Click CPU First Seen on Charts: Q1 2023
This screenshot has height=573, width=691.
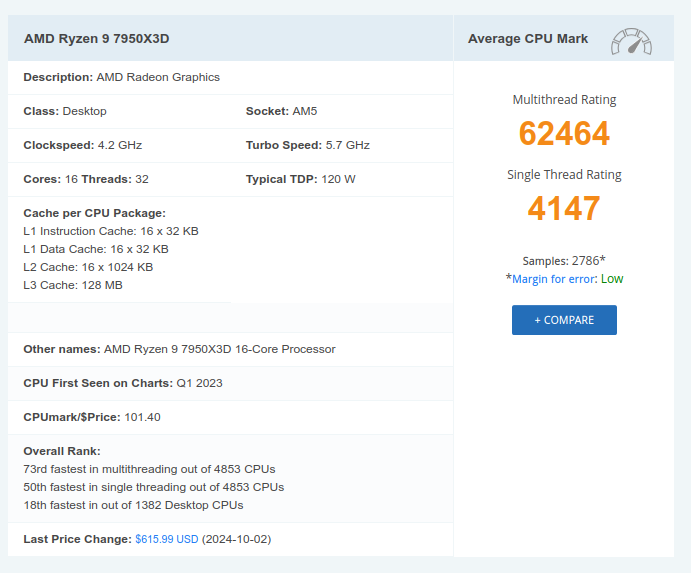click(123, 383)
